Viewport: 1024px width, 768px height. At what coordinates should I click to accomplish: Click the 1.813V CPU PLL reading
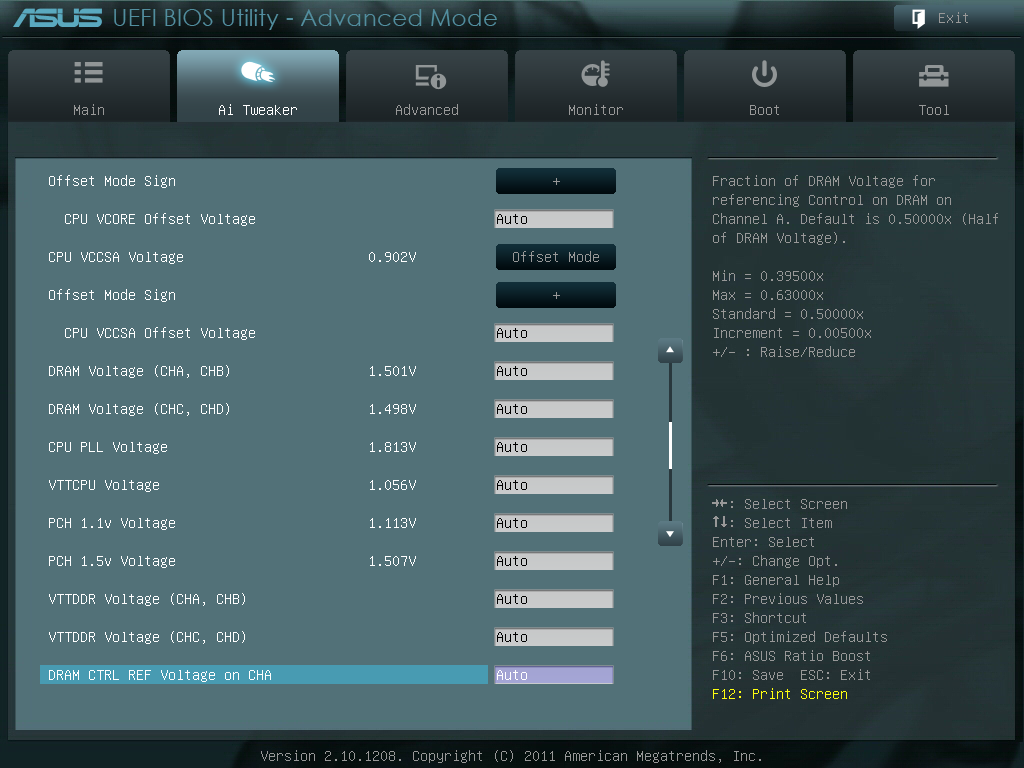tap(392, 447)
